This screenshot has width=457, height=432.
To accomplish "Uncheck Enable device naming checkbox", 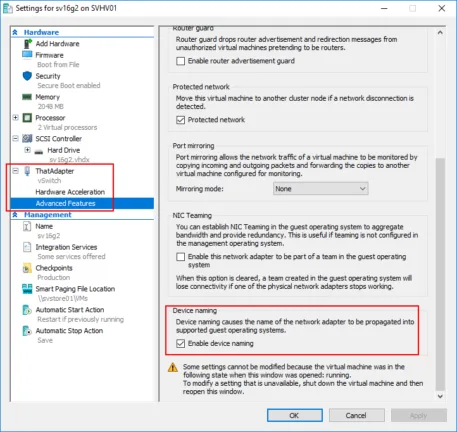I will pyautogui.click(x=180, y=343).
